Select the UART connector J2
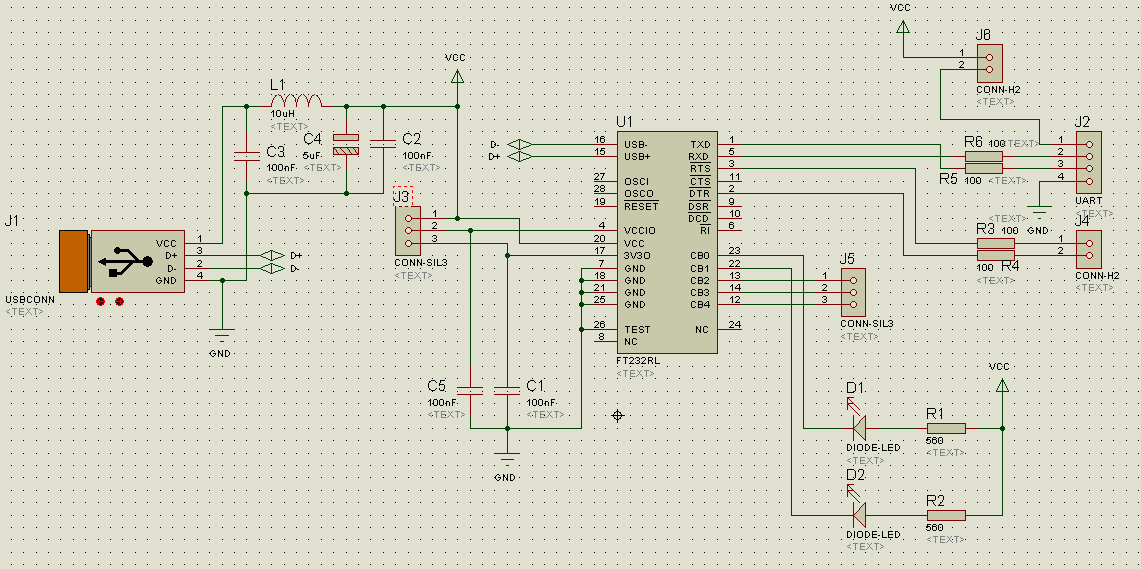The height and width of the screenshot is (569, 1141). coord(1087,159)
